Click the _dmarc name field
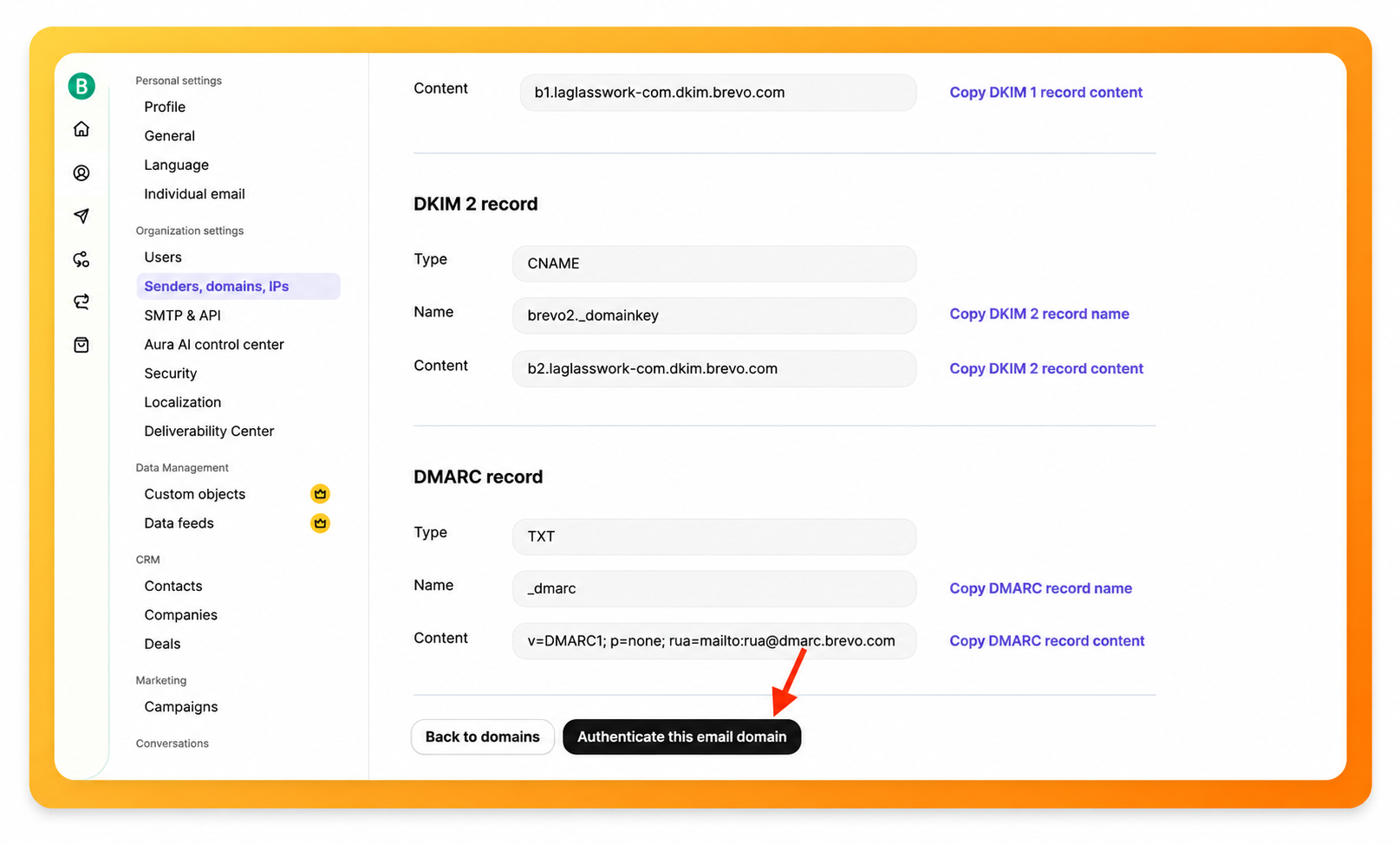This screenshot has width=1400, height=844. [x=714, y=588]
